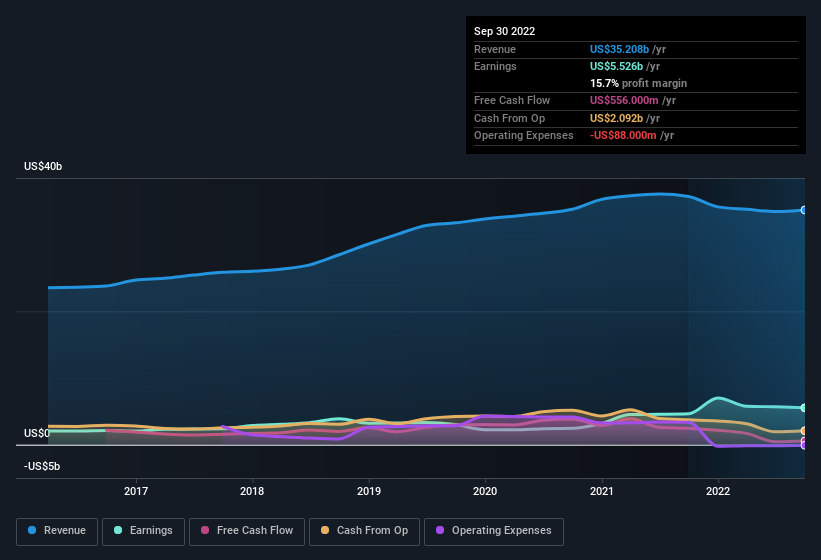Click the 15.7% profit margin text
The width and height of the screenshot is (821, 560).
[x=638, y=83]
